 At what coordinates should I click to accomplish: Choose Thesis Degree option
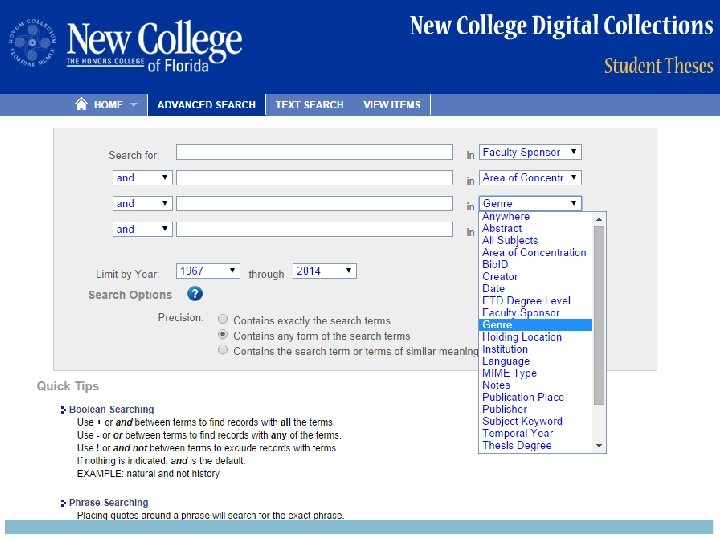[x=535, y=445]
